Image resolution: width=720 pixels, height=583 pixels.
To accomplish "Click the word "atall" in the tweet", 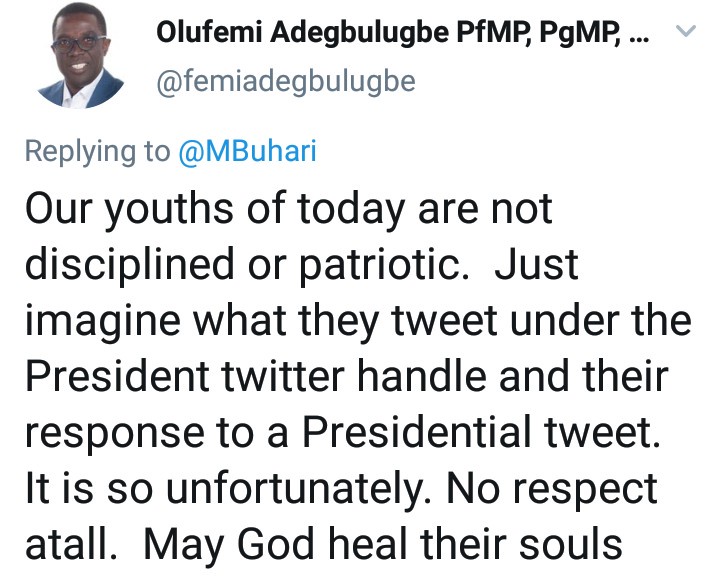I will click(68, 546).
